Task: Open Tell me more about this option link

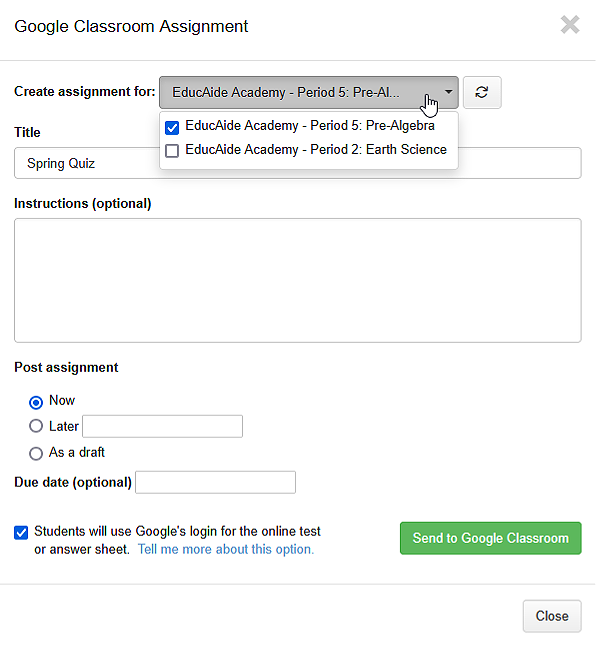Action: 226,549
